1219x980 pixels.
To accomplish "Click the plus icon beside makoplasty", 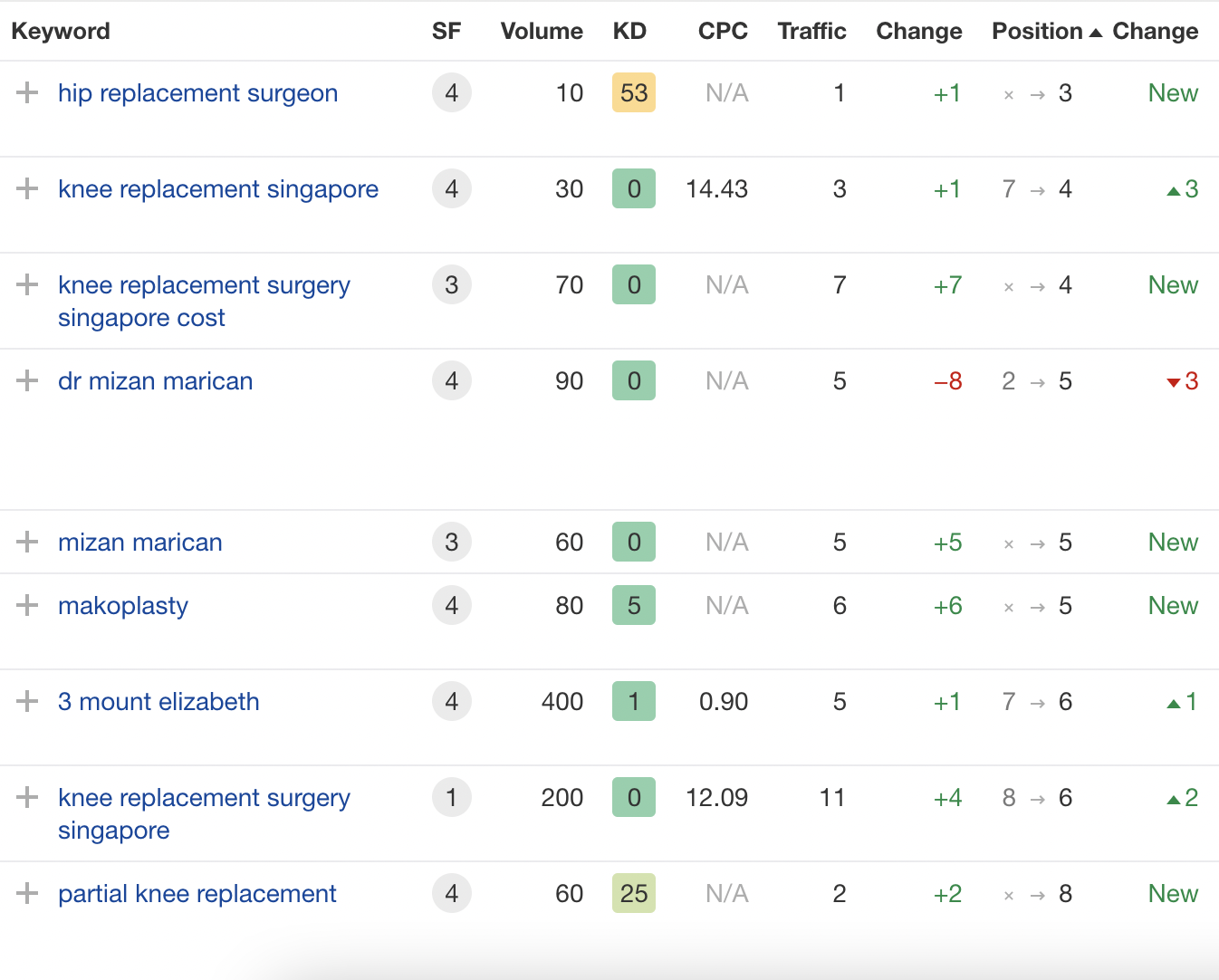I will point(27,605).
